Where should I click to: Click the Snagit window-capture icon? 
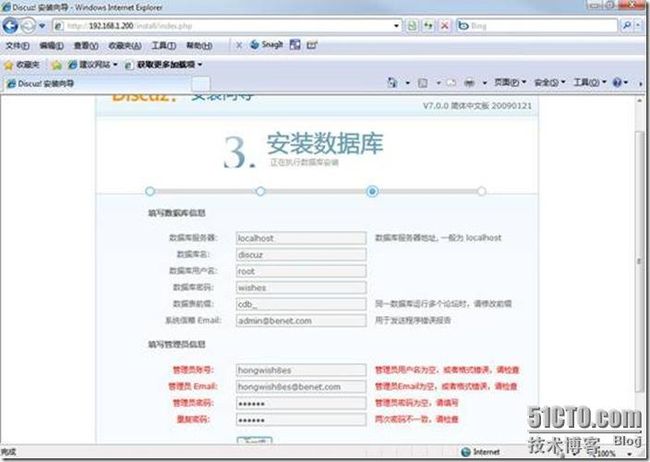click(295, 45)
